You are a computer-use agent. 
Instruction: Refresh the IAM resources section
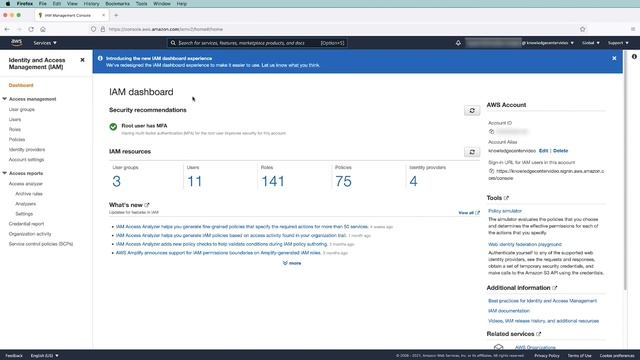coord(472,152)
